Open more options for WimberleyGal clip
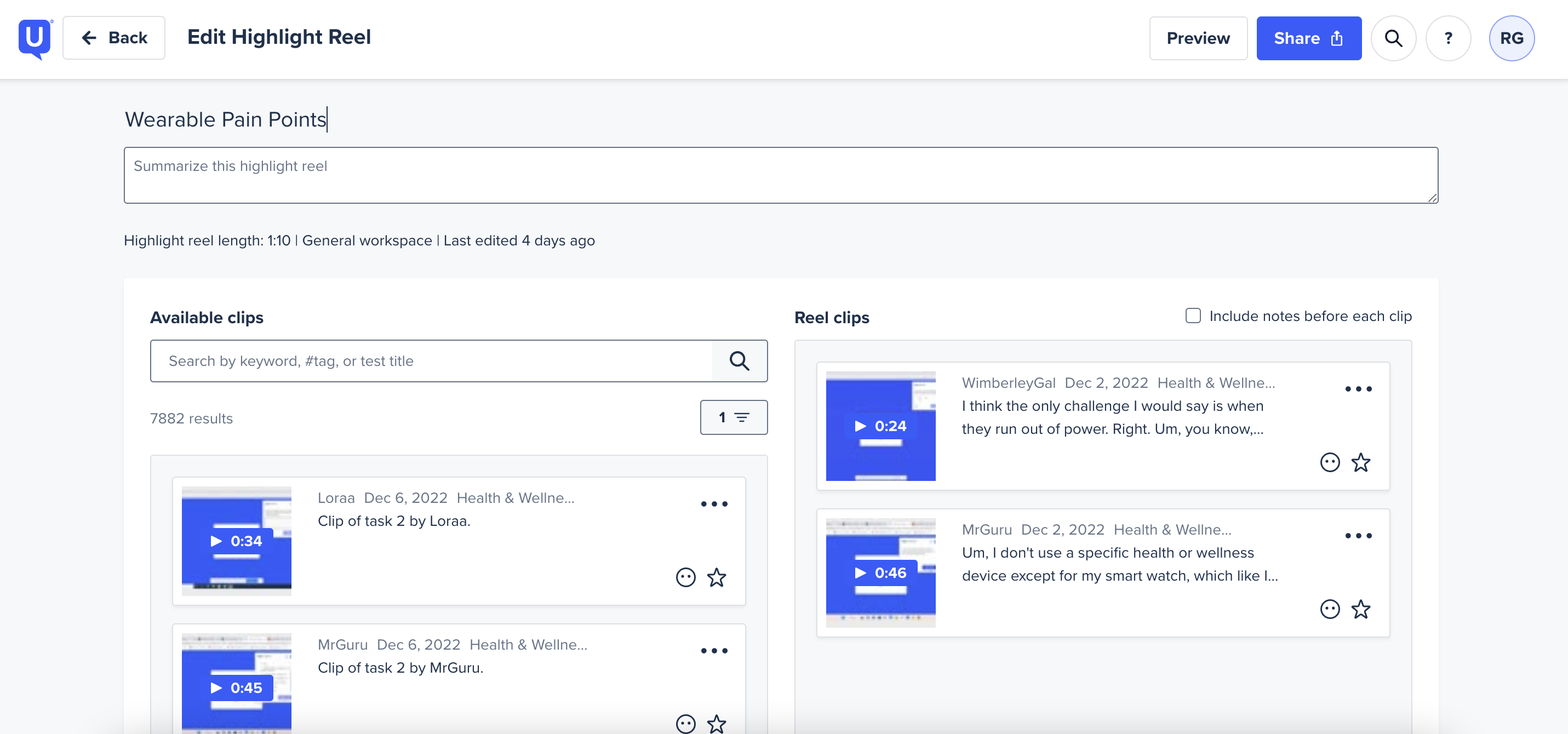 click(x=1358, y=389)
